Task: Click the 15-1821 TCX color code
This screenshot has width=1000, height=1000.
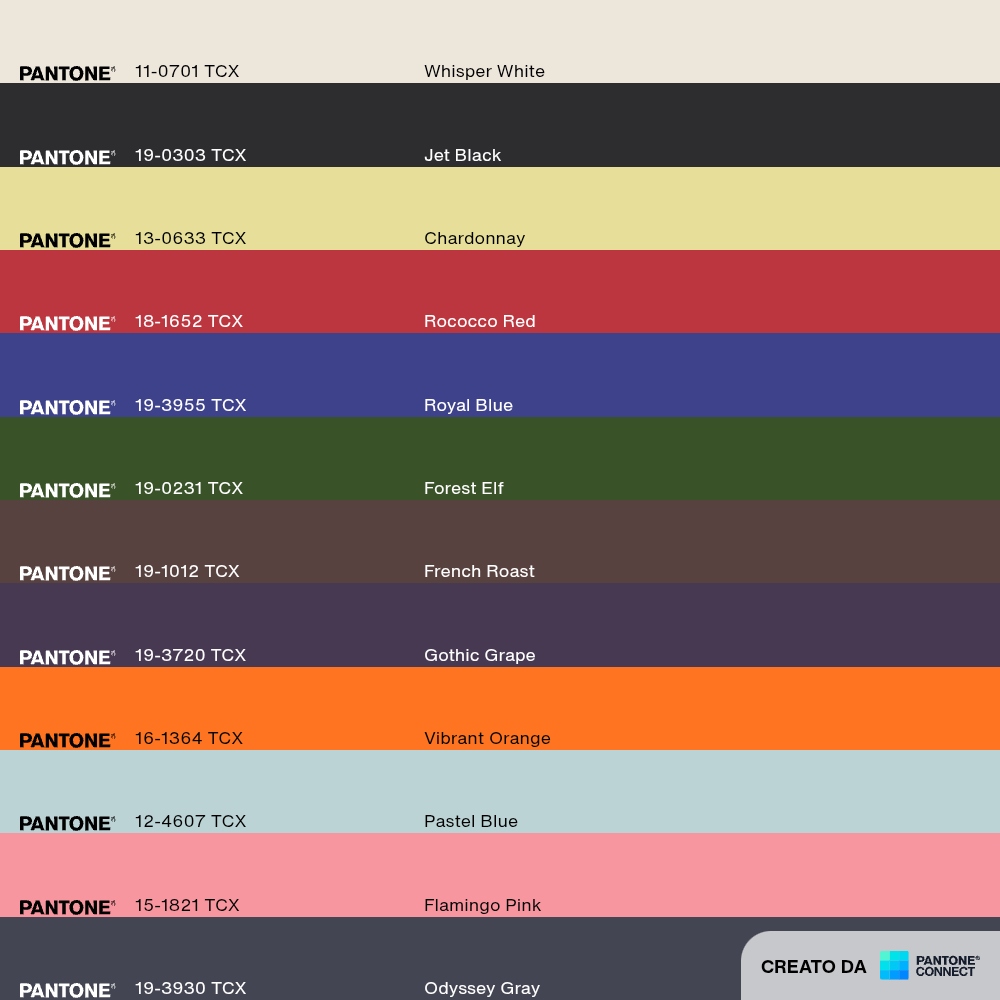Action: [187, 905]
